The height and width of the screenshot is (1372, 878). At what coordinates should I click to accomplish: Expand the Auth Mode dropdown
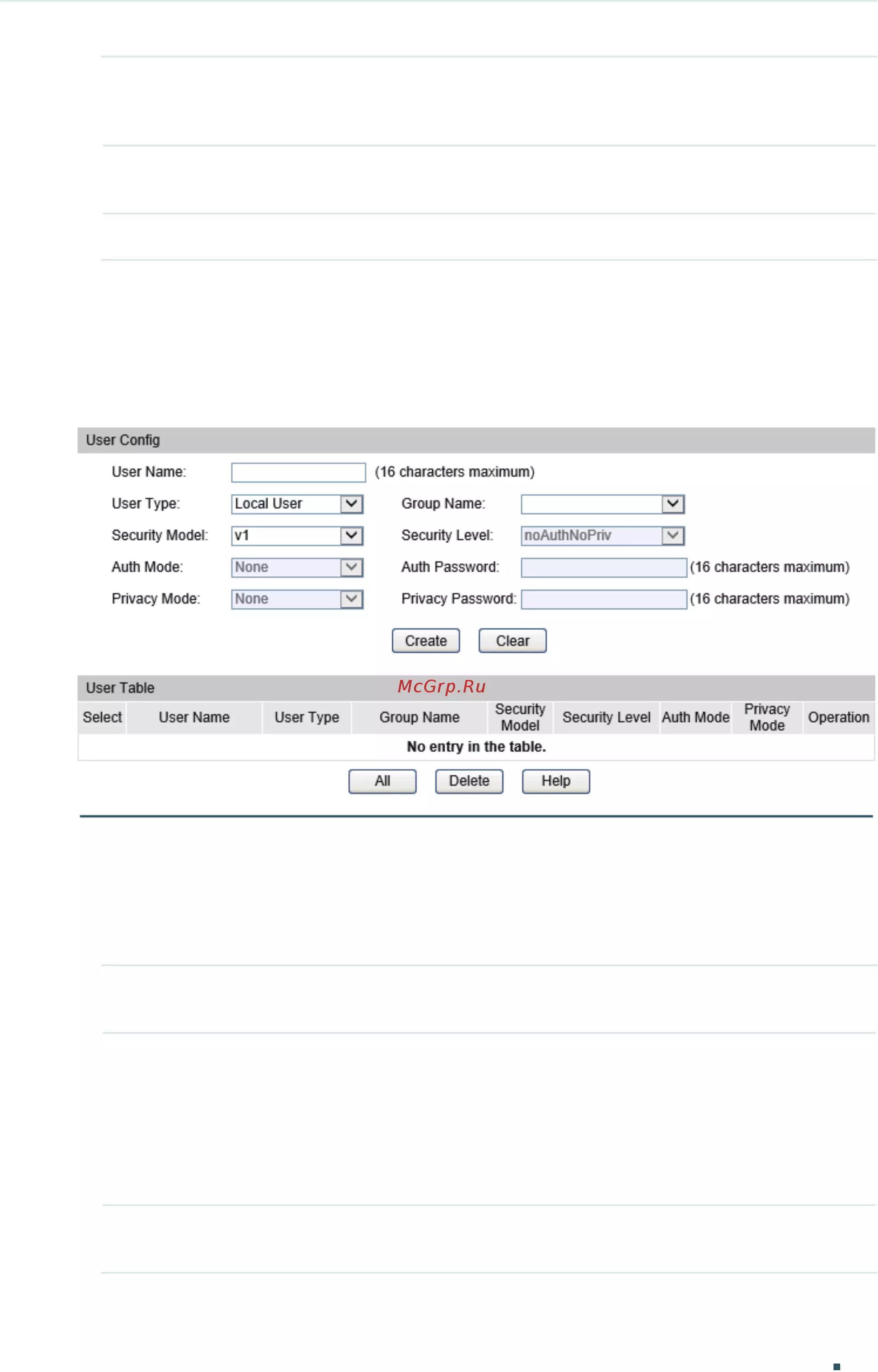tap(297, 567)
